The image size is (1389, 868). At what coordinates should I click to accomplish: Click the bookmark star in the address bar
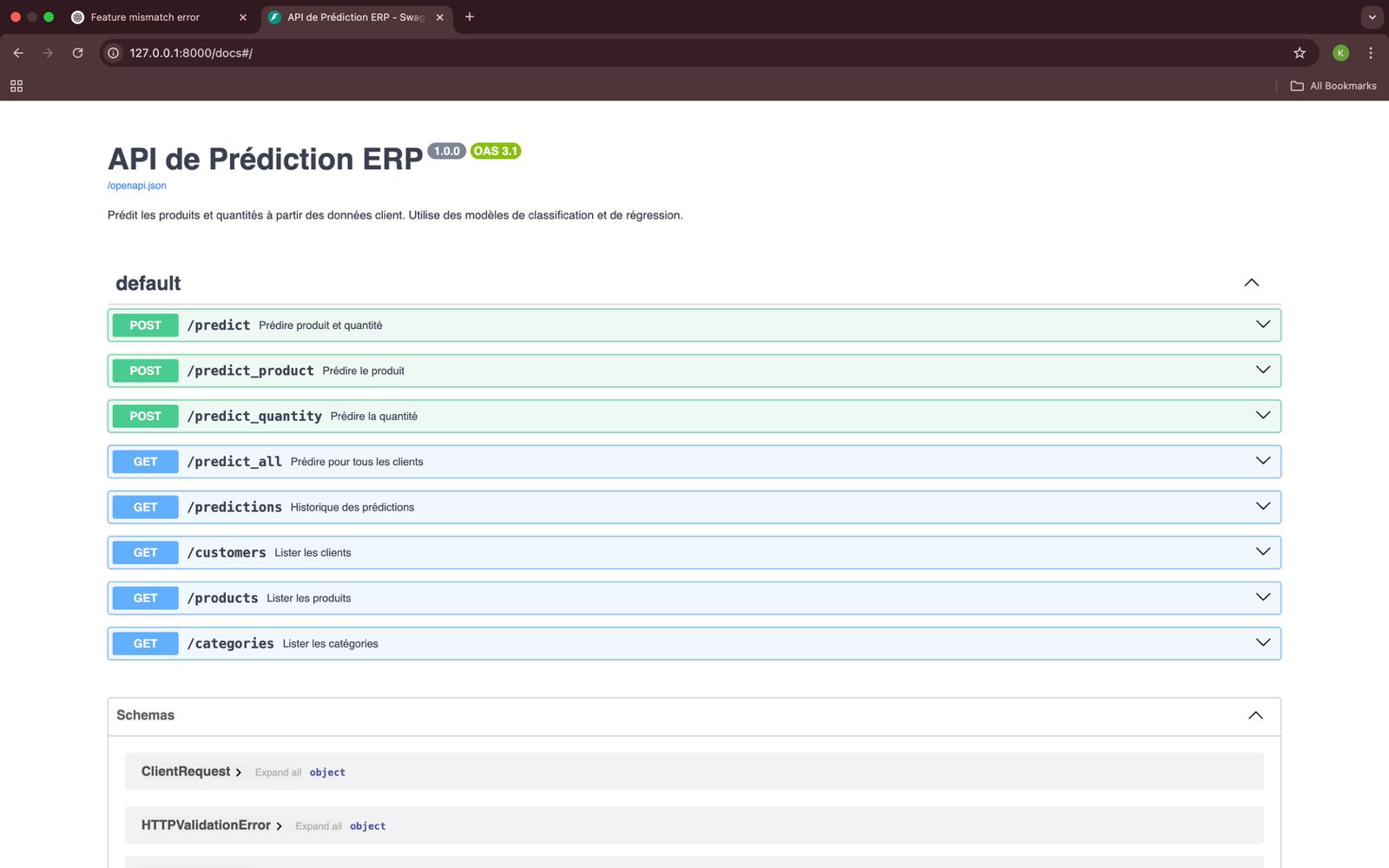click(x=1300, y=53)
